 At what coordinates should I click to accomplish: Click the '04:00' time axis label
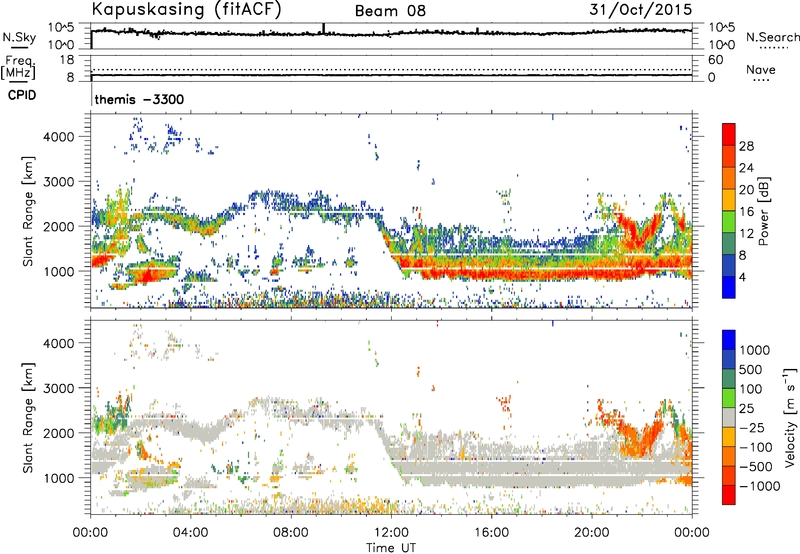pyautogui.click(x=190, y=533)
